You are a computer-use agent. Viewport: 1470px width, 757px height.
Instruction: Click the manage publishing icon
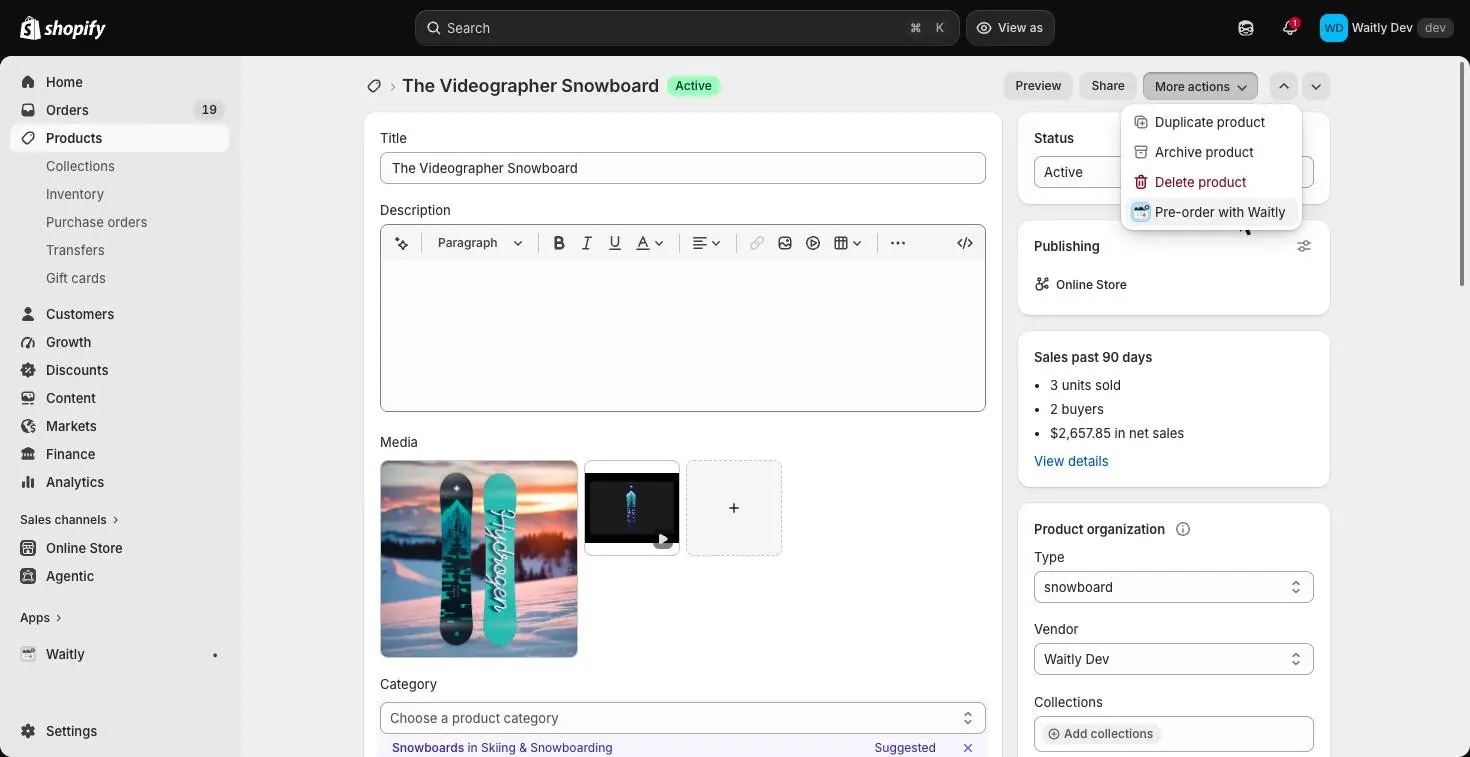coord(1304,246)
